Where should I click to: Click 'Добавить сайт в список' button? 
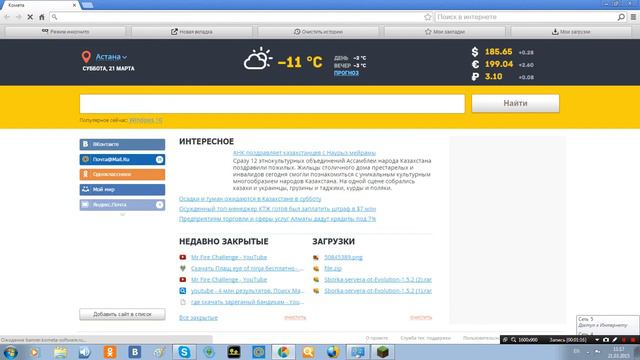click(122, 314)
